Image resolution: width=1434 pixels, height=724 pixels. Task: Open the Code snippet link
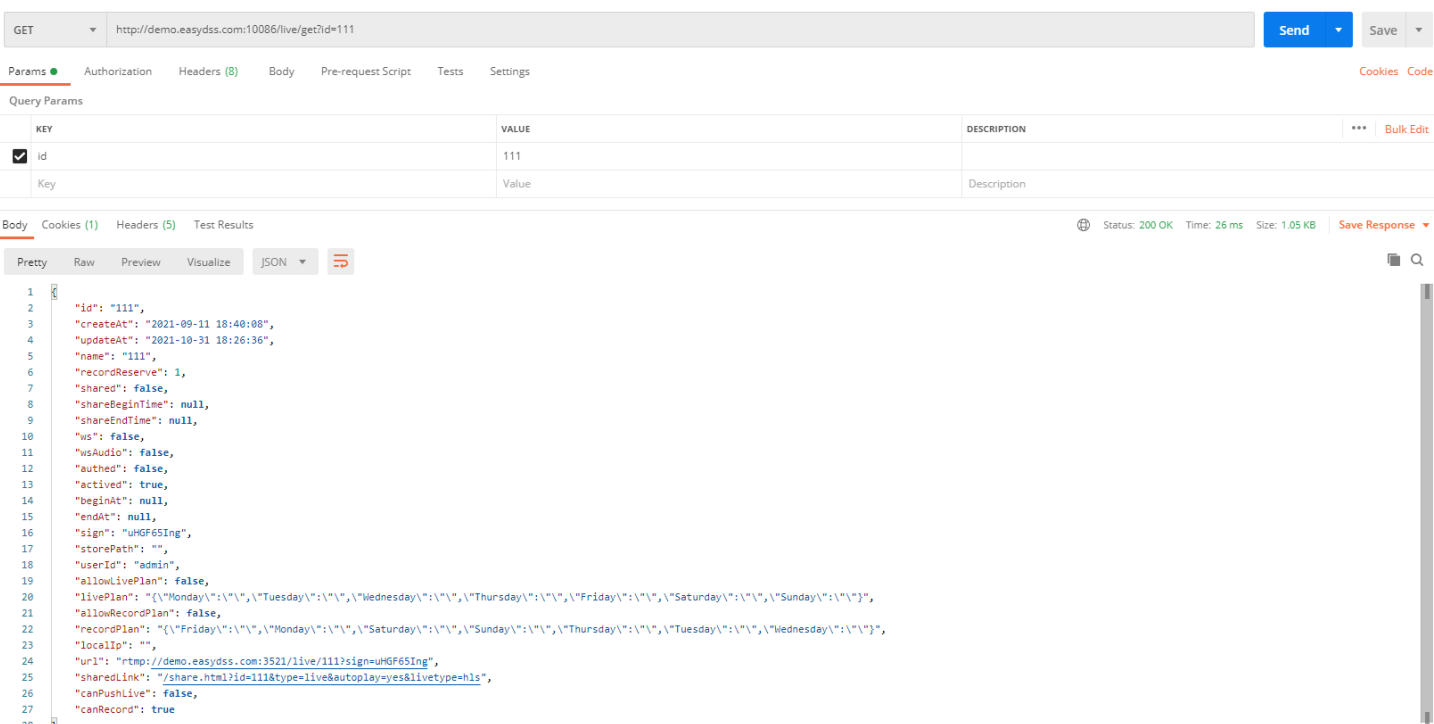[x=1420, y=71]
